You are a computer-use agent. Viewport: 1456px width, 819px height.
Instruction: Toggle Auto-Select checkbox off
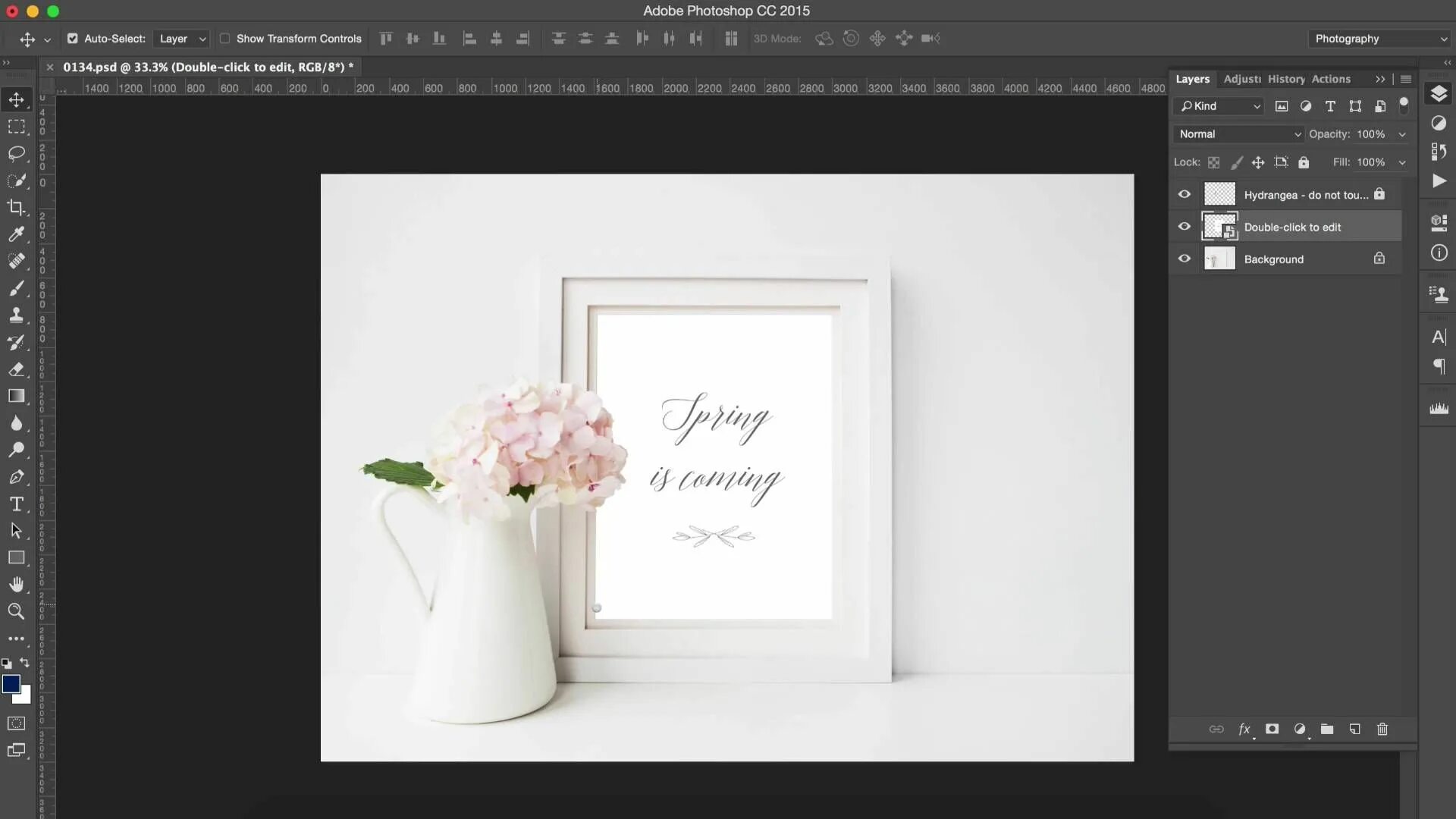(73, 39)
